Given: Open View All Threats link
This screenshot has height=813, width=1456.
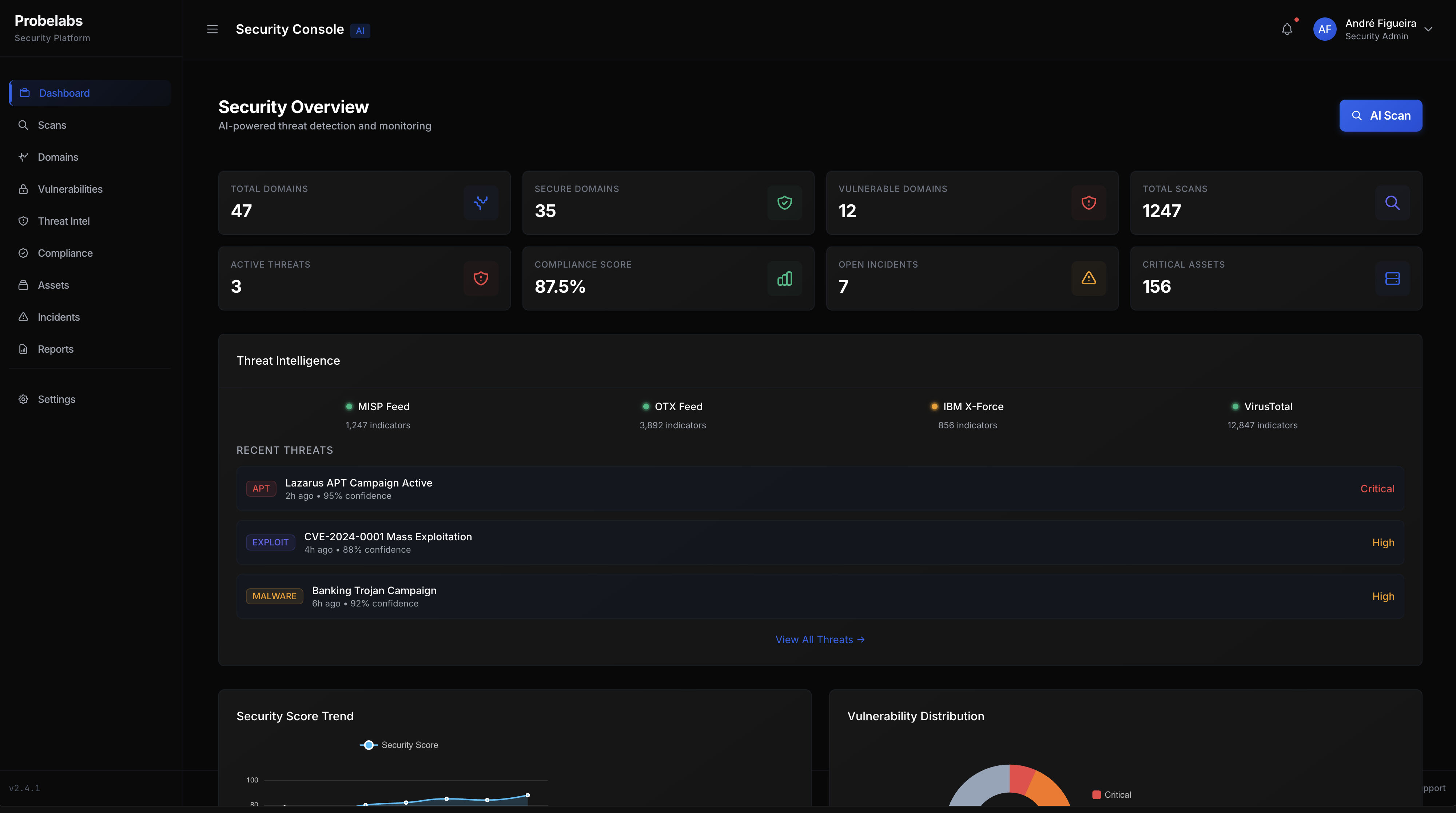Looking at the screenshot, I should click(x=820, y=640).
